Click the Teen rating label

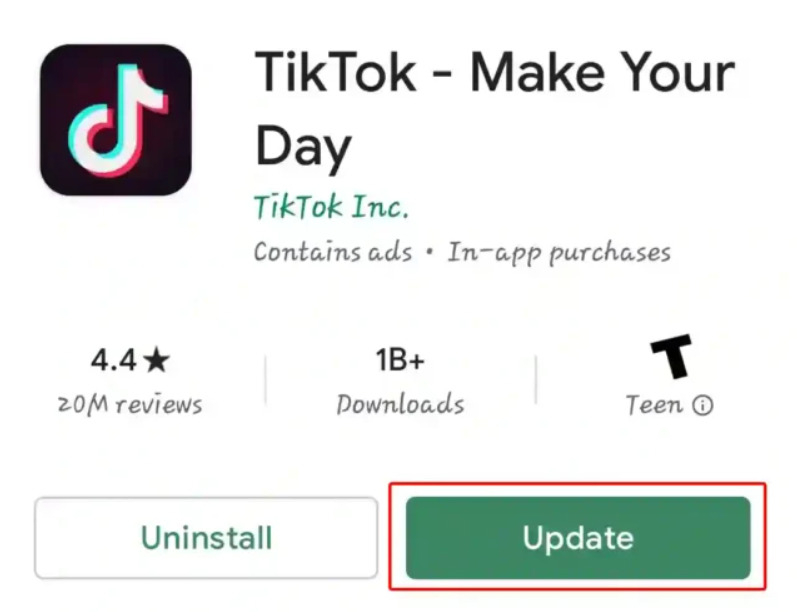coord(655,405)
